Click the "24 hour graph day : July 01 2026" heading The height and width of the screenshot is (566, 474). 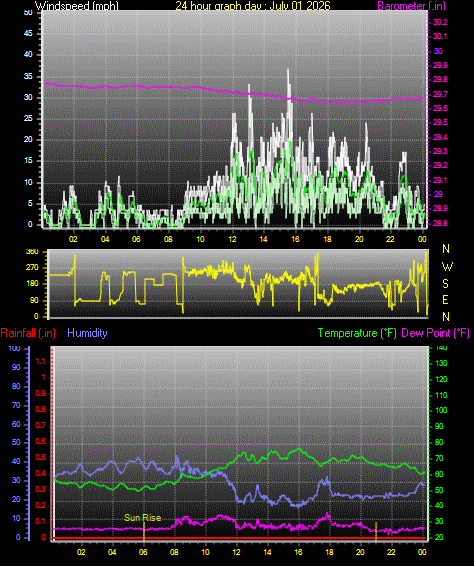tap(253, 5)
